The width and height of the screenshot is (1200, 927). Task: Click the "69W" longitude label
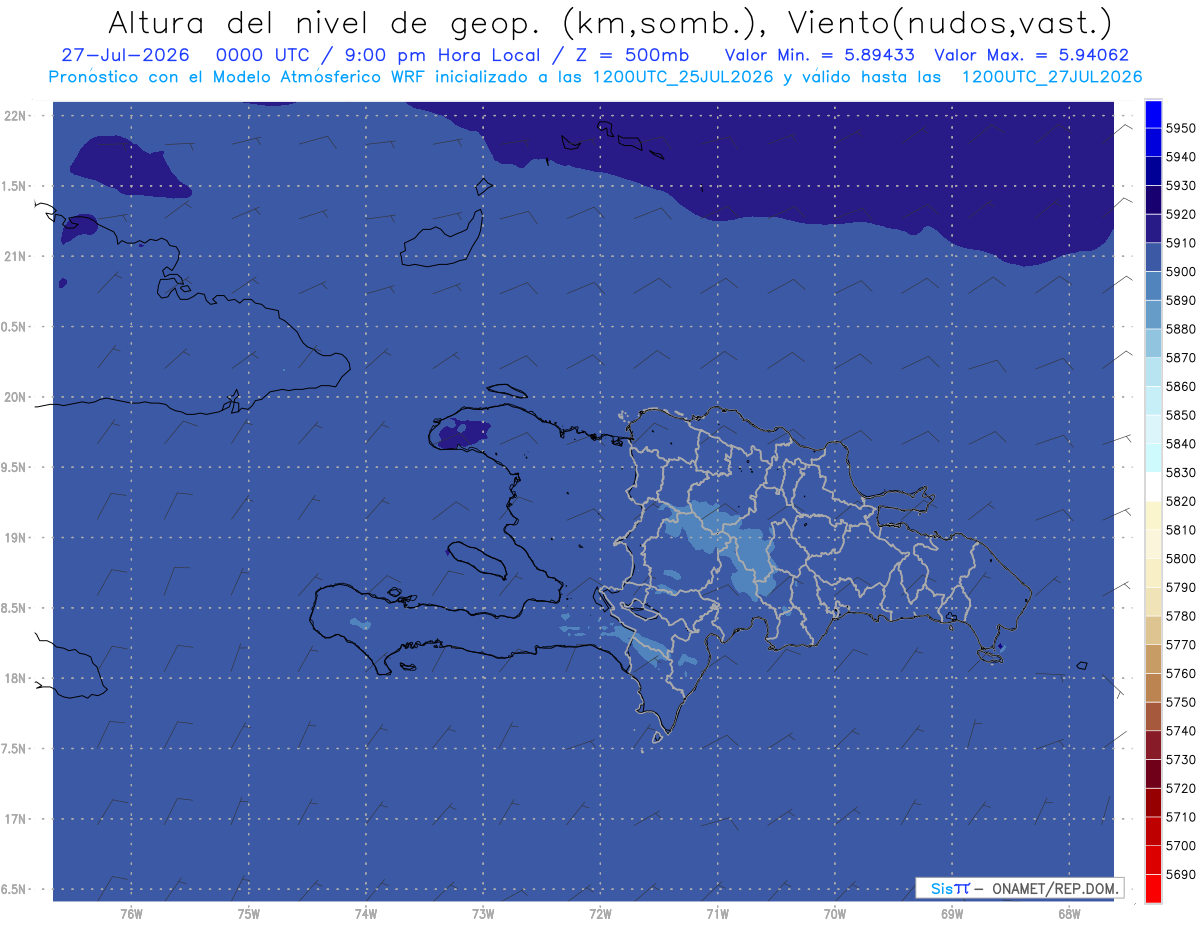952,913
